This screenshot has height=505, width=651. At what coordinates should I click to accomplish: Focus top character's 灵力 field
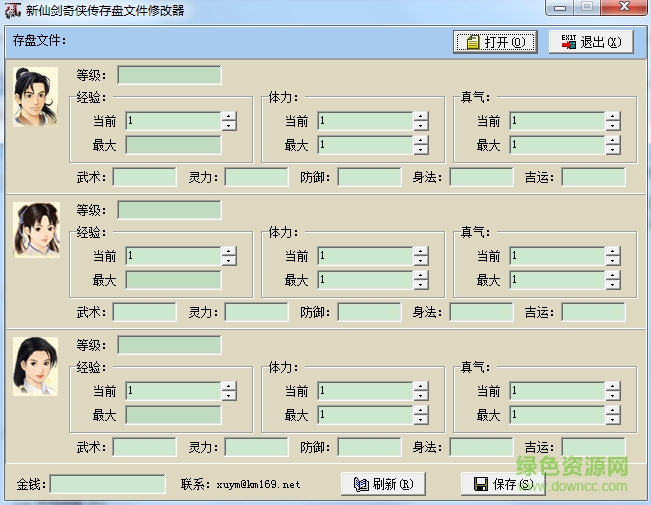click(257, 177)
